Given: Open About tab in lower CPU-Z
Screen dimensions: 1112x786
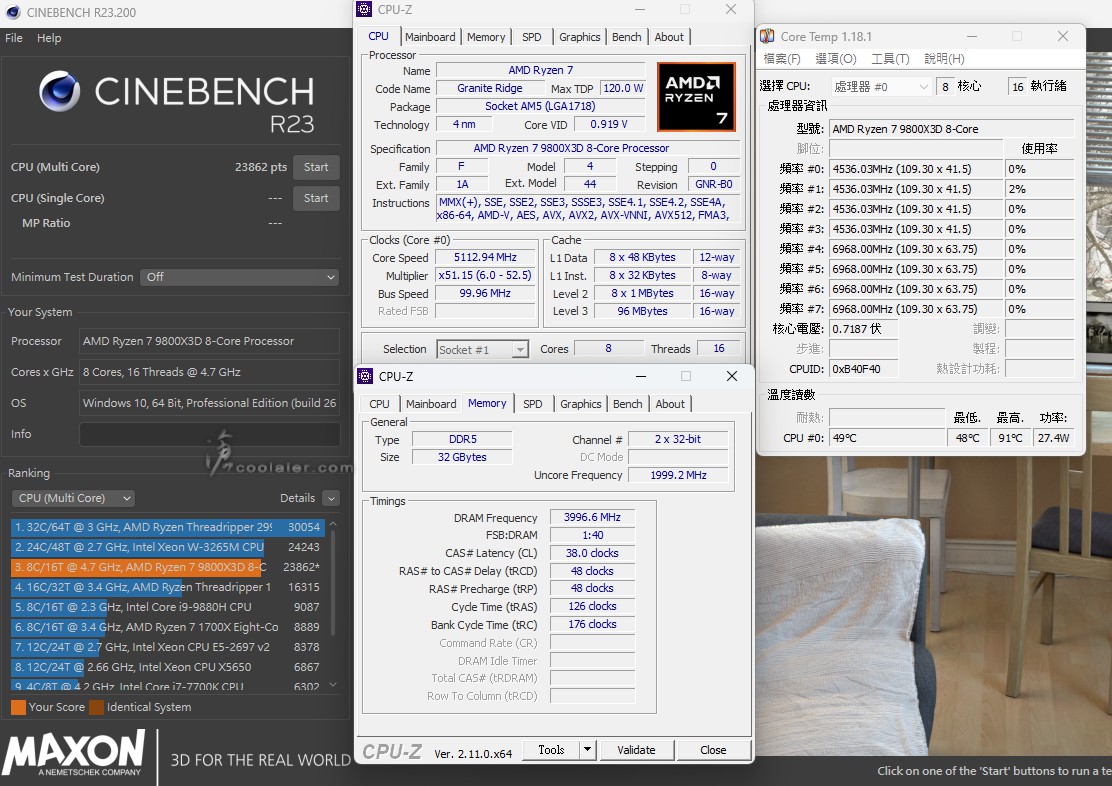Looking at the screenshot, I should tap(670, 404).
